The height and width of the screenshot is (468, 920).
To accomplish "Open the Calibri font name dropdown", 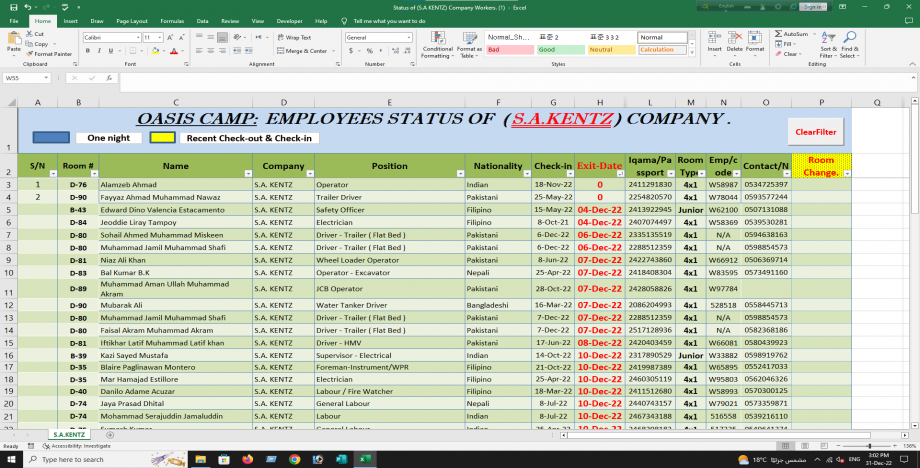I will pyautogui.click(x=137, y=37).
